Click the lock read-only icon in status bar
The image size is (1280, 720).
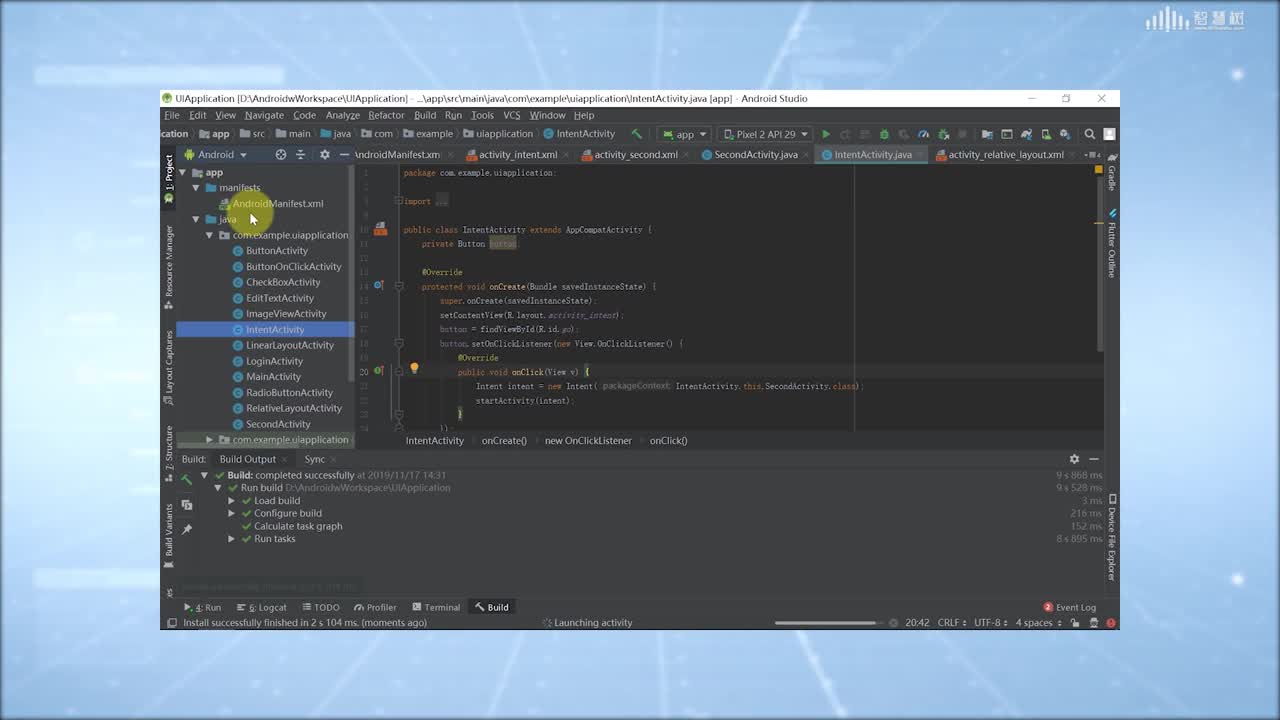point(1074,622)
